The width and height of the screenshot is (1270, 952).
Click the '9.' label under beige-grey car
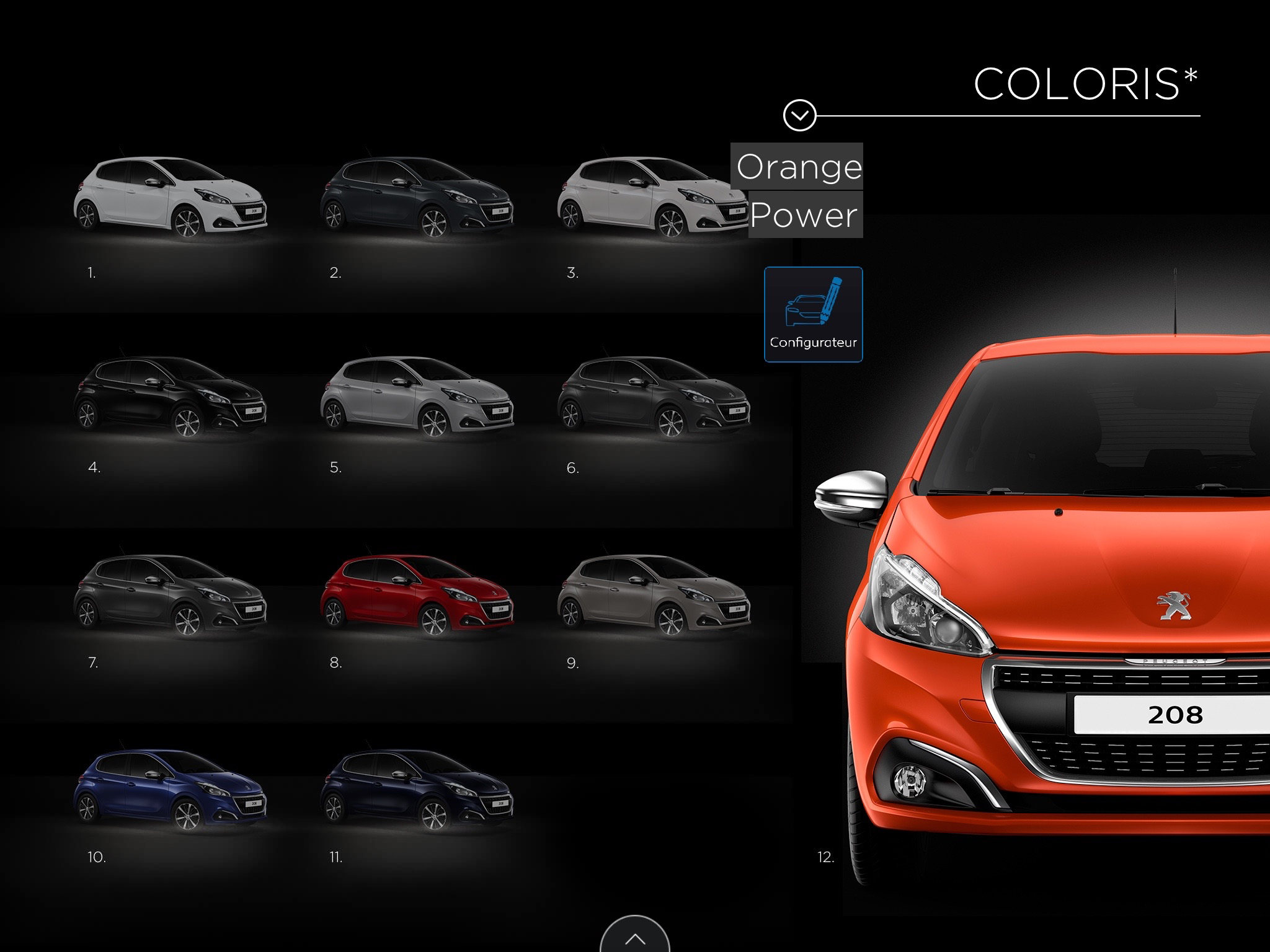pos(573,663)
